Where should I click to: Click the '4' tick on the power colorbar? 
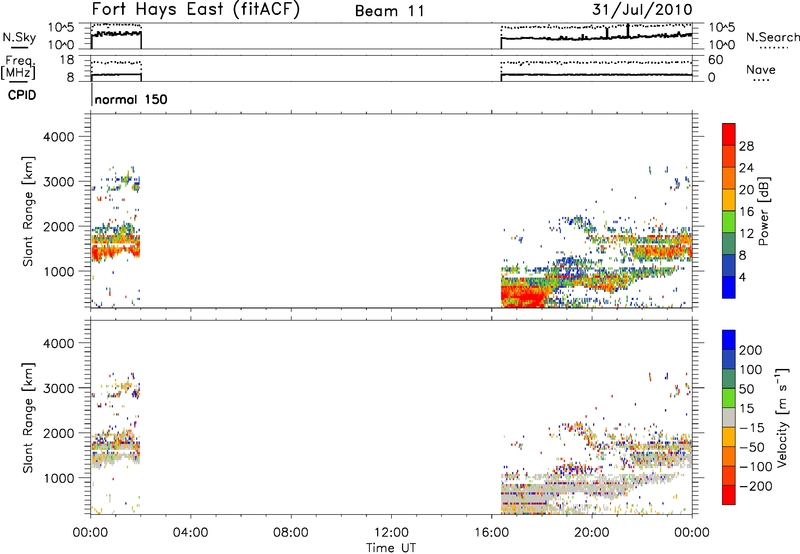742,277
